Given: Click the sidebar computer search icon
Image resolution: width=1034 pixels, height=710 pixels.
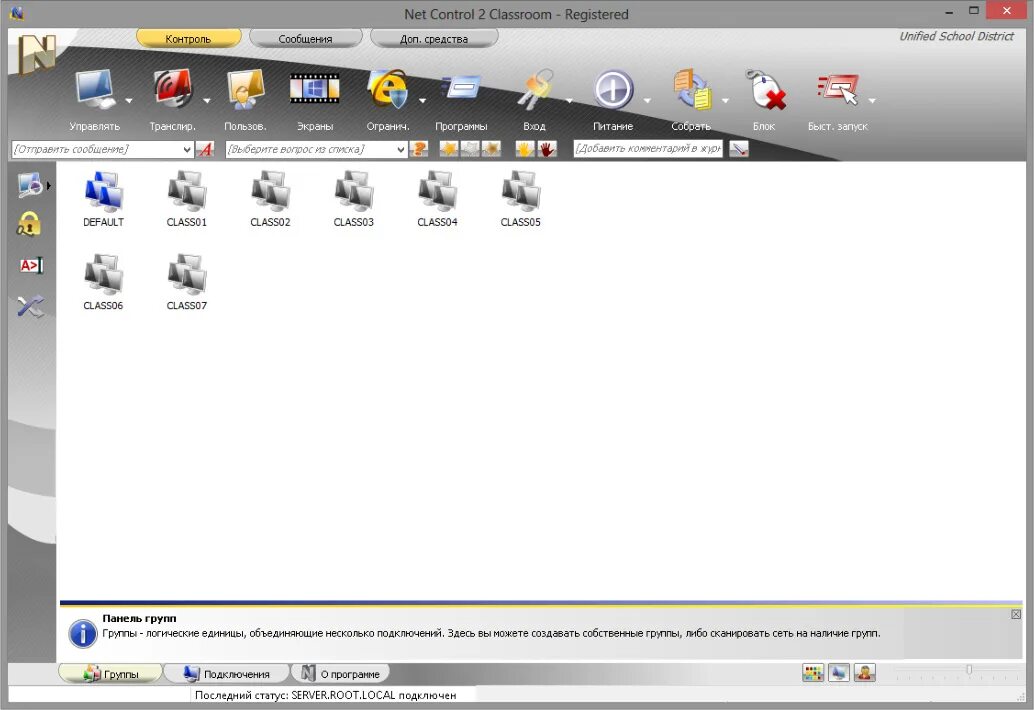Looking at the screenshot, I should tap(30, 185).
